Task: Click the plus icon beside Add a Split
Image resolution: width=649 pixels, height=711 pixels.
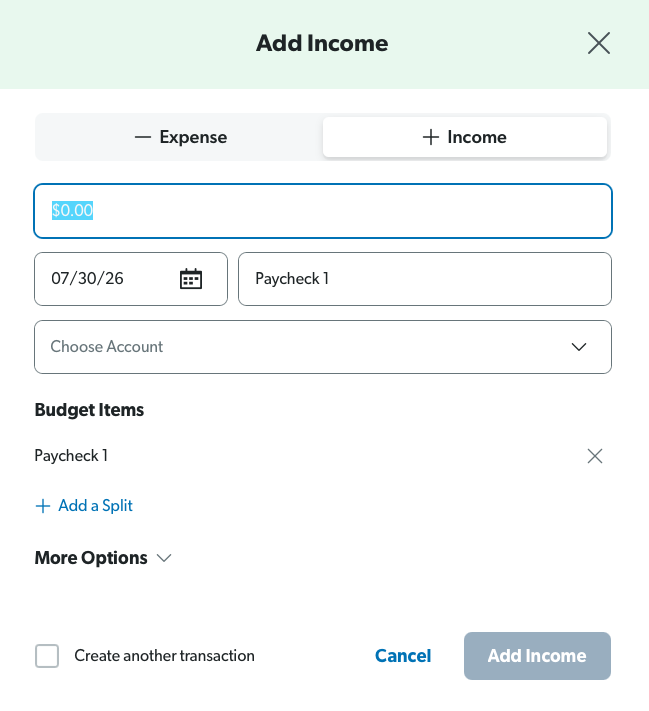Action: 43,506
